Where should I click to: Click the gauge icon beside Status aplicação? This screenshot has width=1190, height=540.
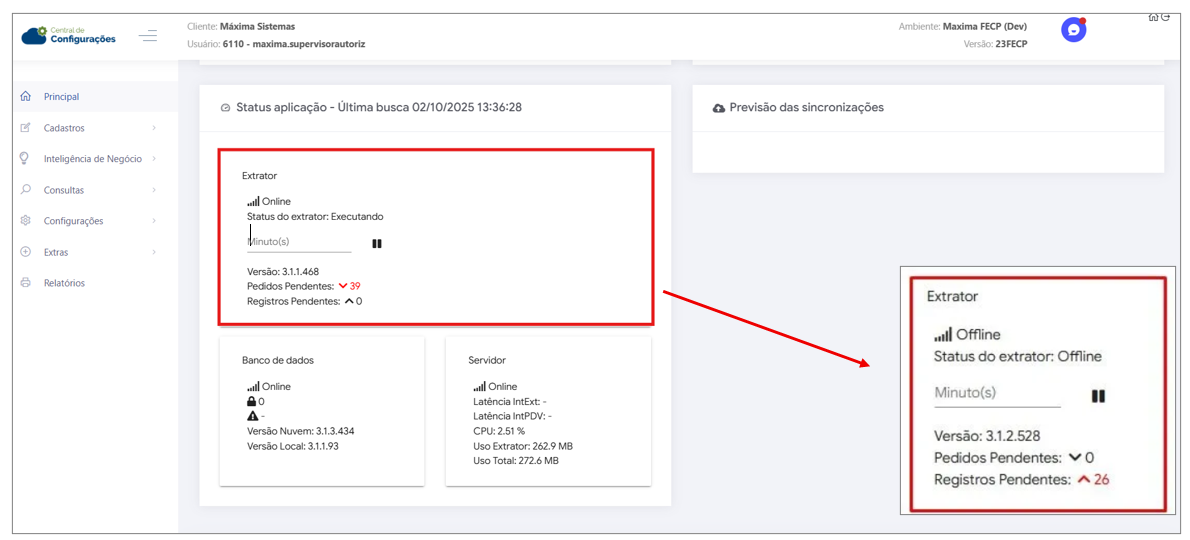click(x=225, y=108)
